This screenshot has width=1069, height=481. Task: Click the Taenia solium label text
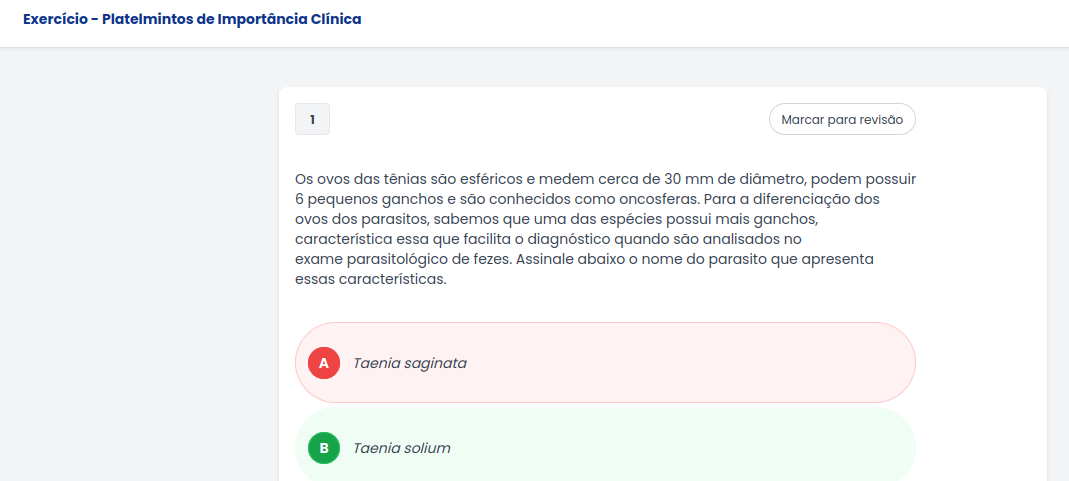click(402, 448)
